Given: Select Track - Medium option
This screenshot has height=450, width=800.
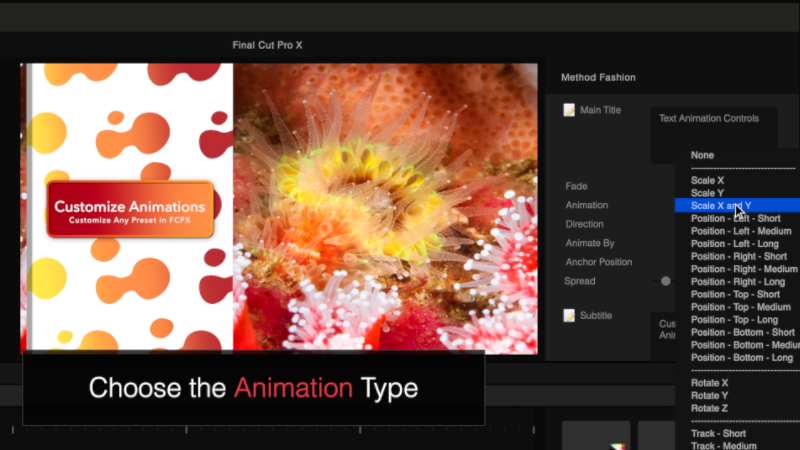Looking at the screenshot, I should pos(723,446).
